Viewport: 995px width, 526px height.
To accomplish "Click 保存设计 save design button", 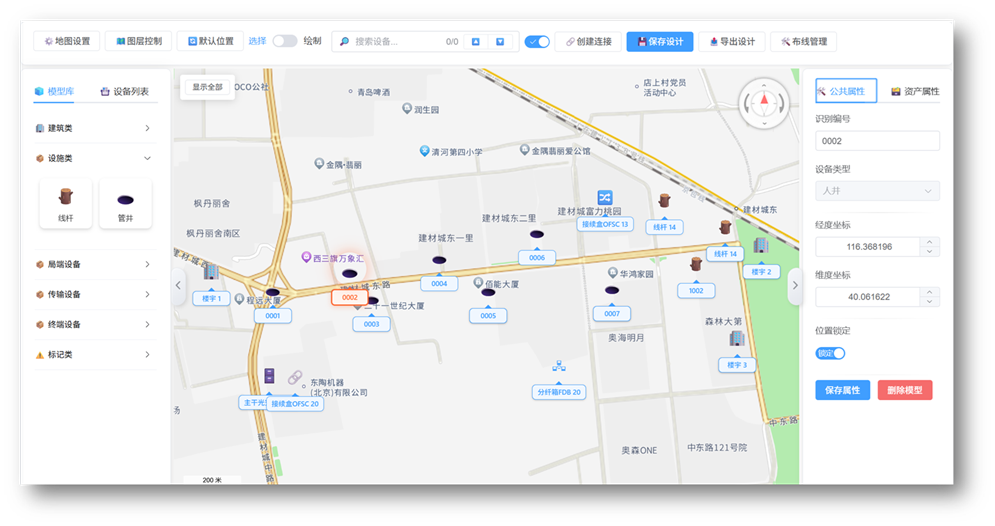I will [660, 42].
